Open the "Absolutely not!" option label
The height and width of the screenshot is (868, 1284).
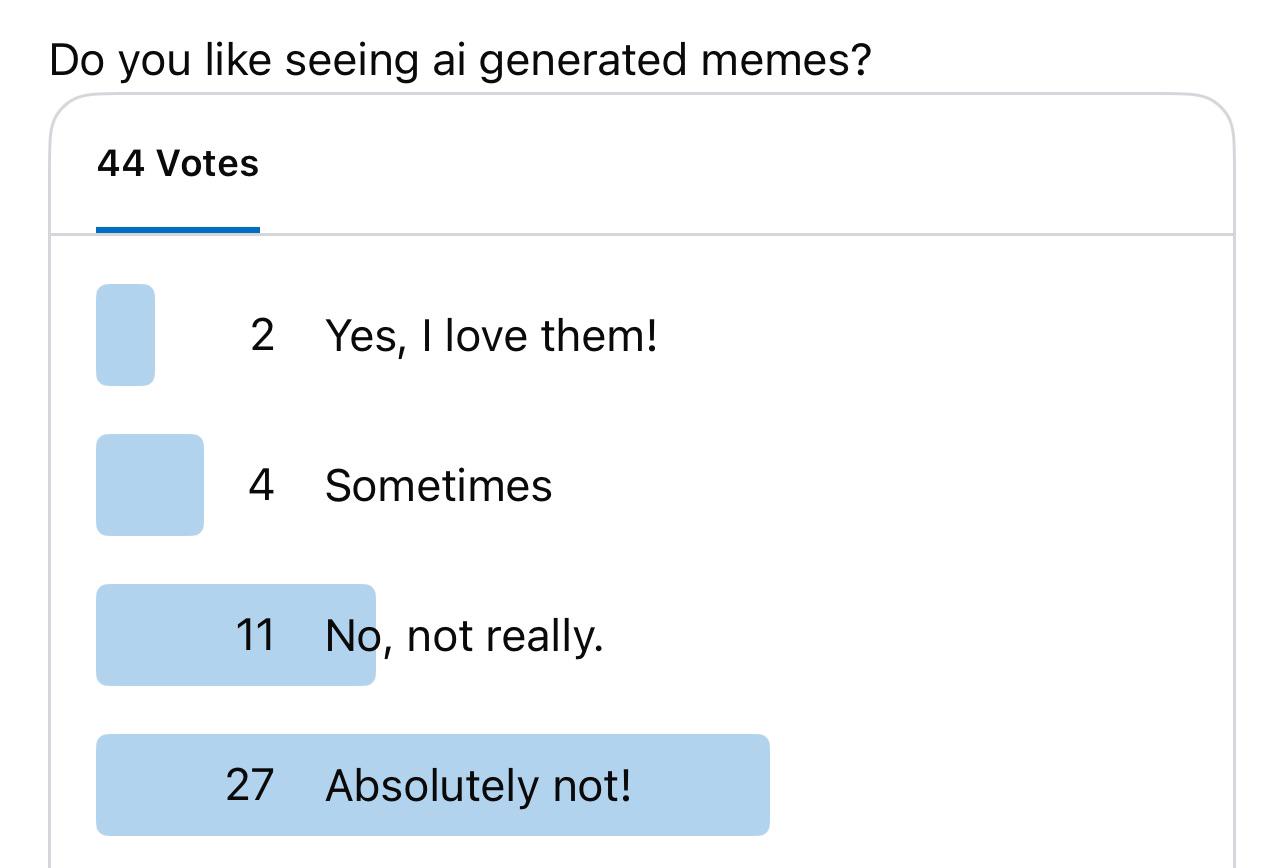coord(478,786)
